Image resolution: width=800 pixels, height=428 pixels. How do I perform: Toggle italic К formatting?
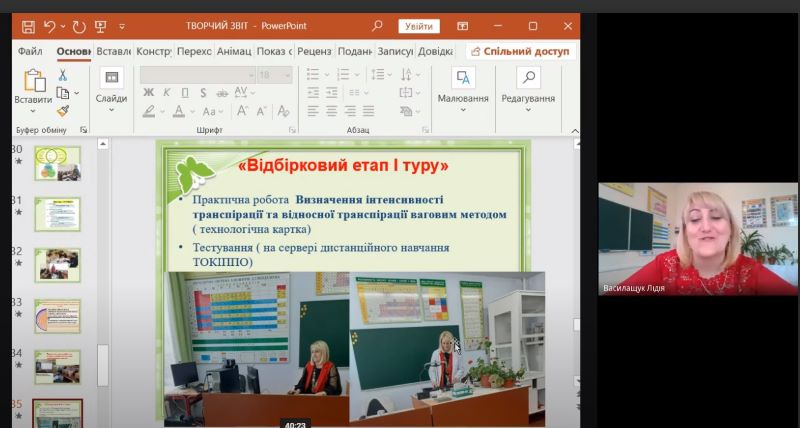166,92
